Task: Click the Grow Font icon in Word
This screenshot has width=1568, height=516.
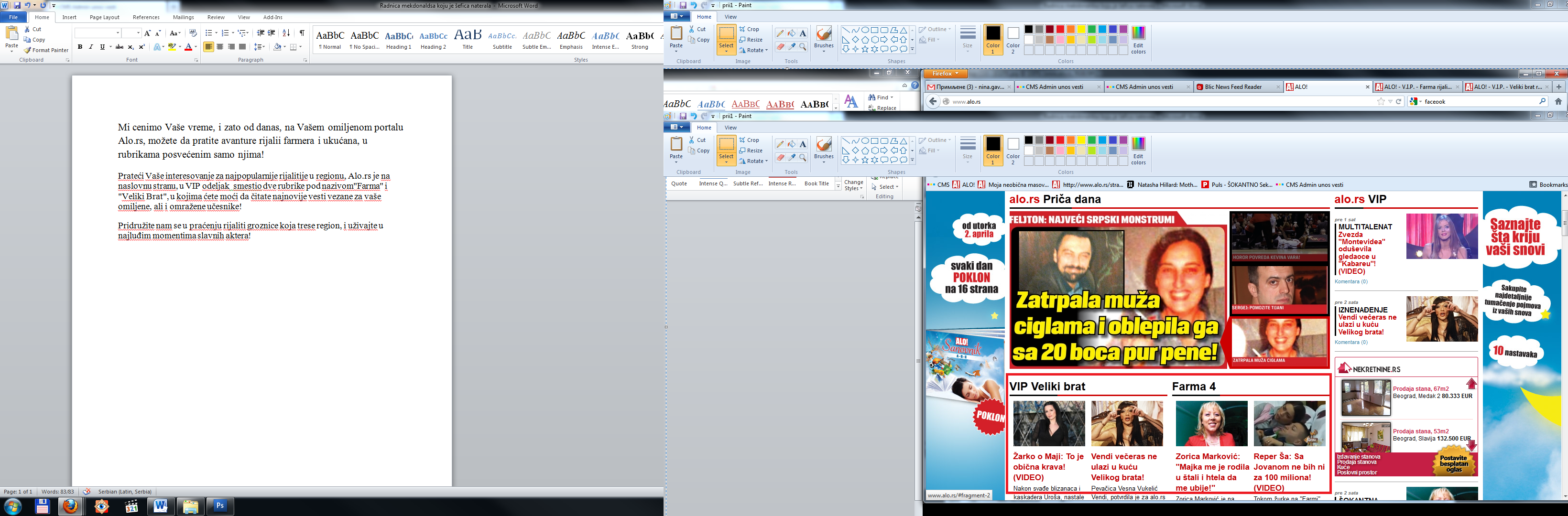Action: (147, 33)
